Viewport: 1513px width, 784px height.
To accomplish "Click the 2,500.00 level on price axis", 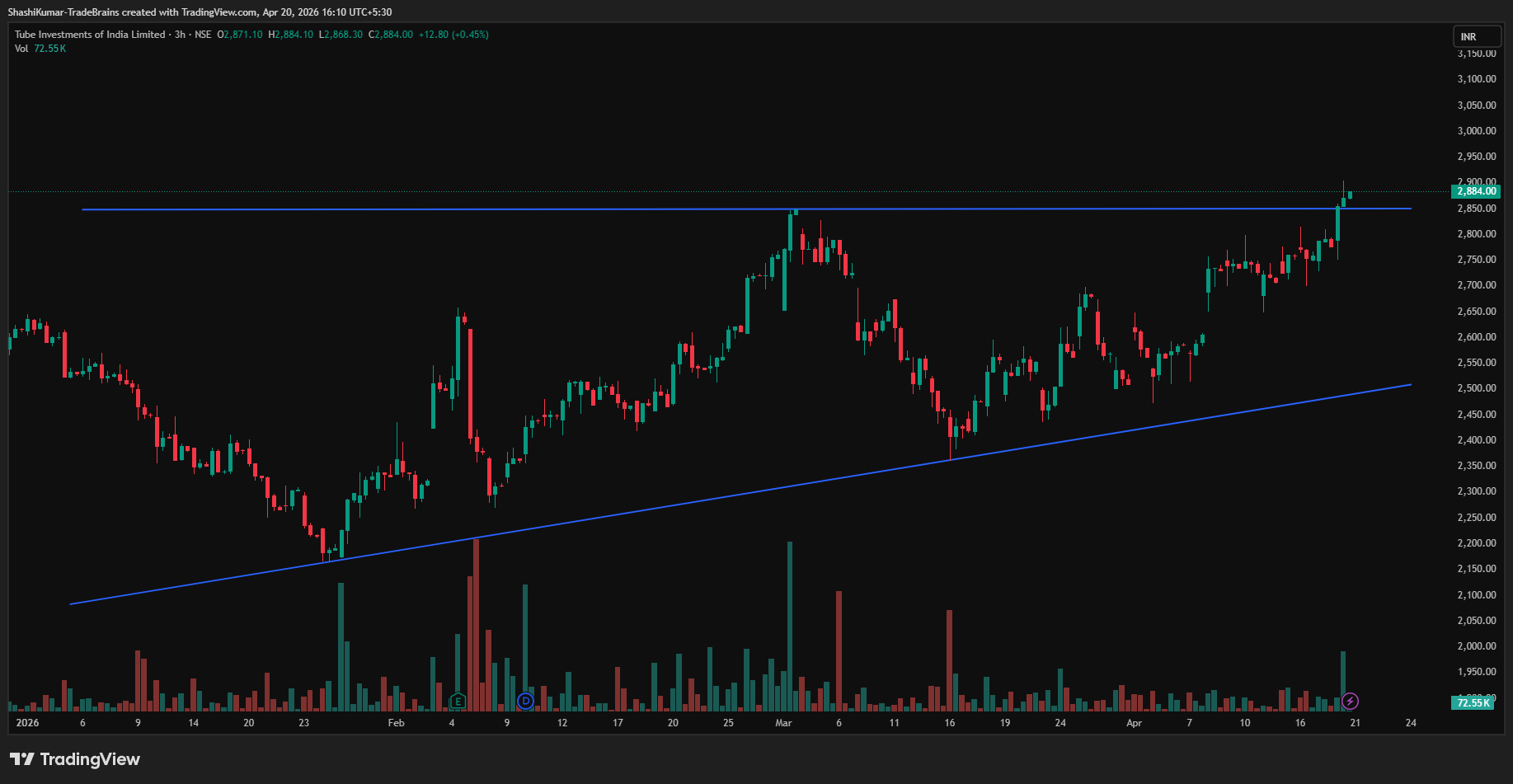I will click(1476, 388).
